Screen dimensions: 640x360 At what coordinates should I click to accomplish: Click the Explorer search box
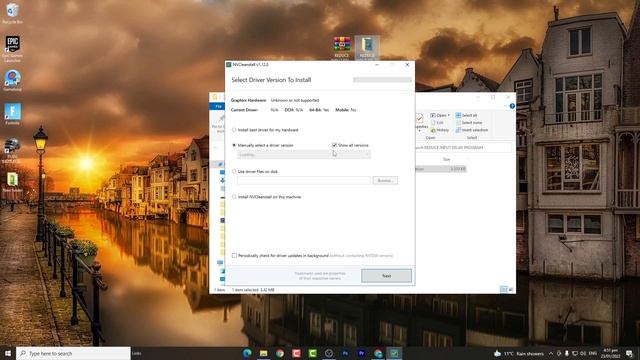tap(463, 148)
